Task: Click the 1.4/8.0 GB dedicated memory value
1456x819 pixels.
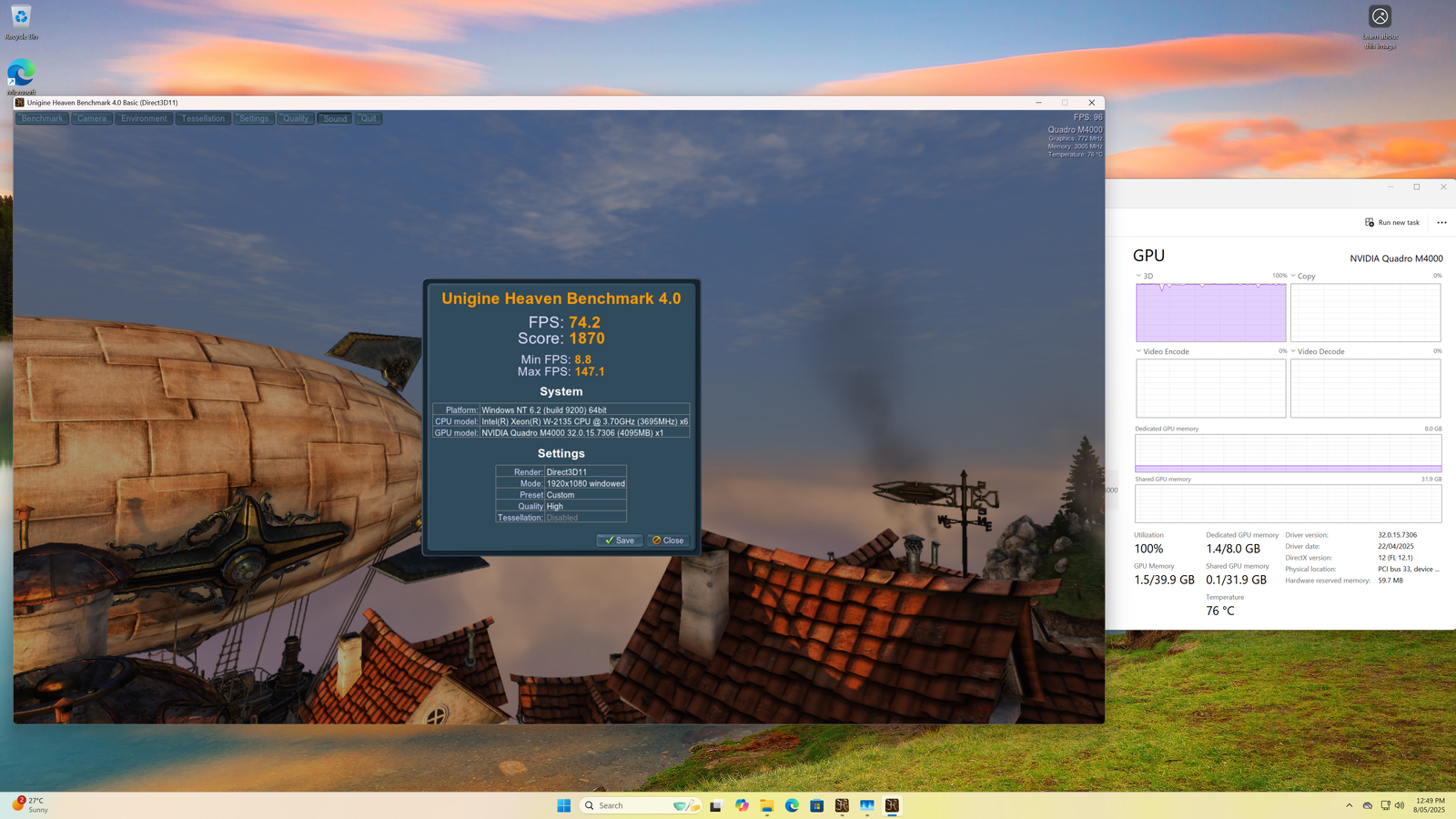Action: (x=1233, y=549)
